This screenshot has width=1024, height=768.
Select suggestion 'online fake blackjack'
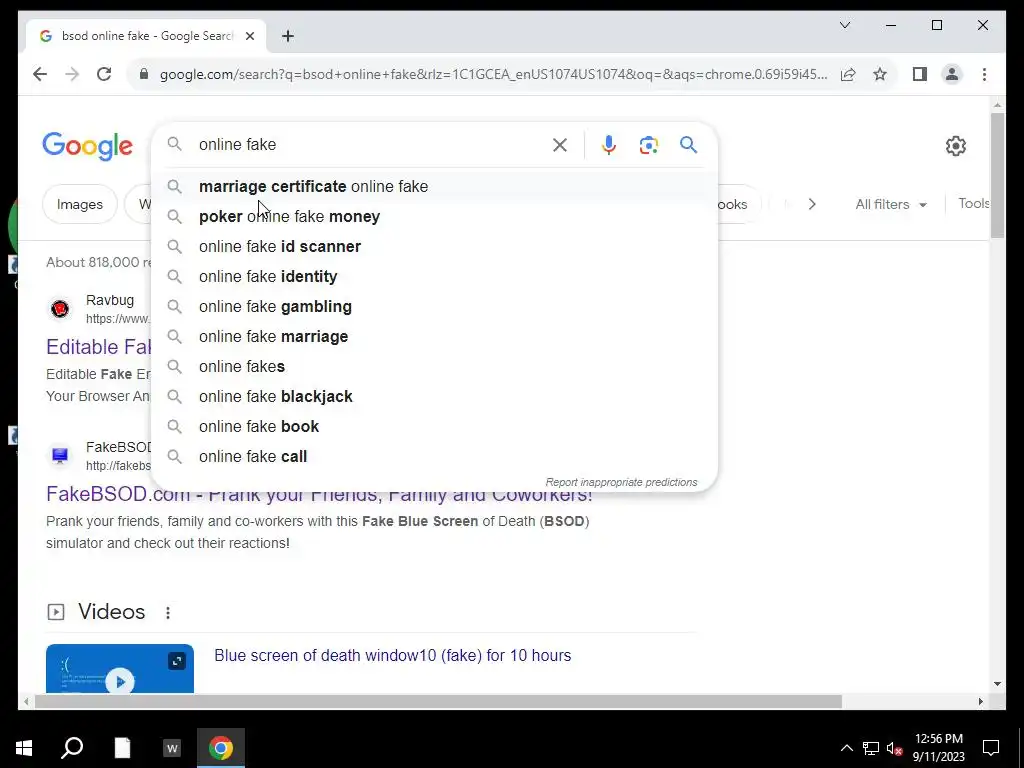[x=434, y=397]
